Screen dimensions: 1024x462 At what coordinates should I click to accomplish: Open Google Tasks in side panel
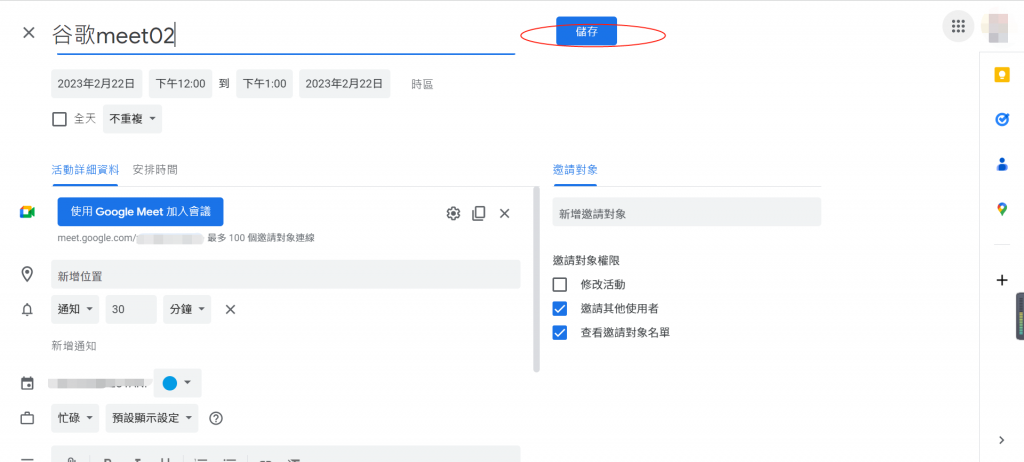(x=1002, y=120)
